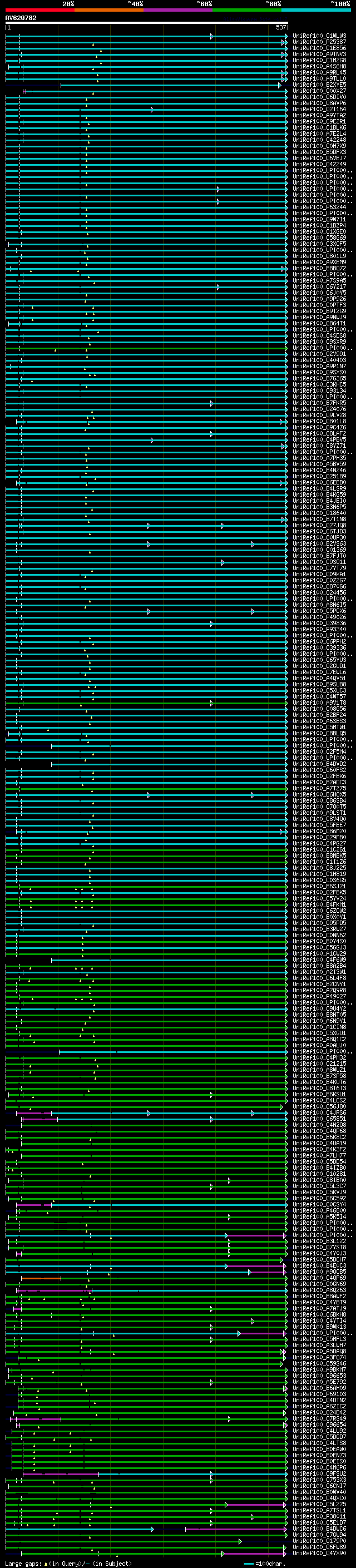Click the arrow end of the UniRef100_B2XYE5 bar
356x1568 pixels.
[x=280, y=85]
